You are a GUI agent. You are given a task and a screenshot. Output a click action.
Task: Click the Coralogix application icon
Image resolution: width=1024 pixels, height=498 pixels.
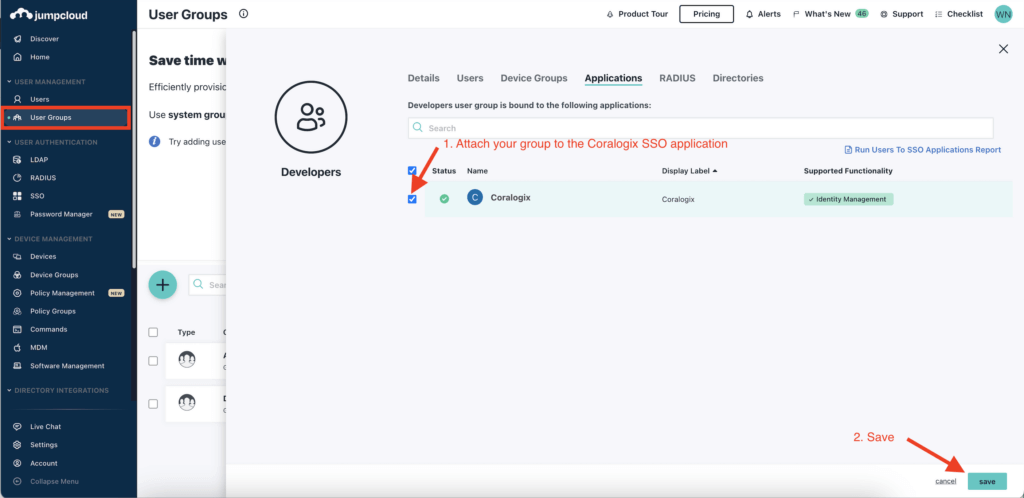pos(475,197)
